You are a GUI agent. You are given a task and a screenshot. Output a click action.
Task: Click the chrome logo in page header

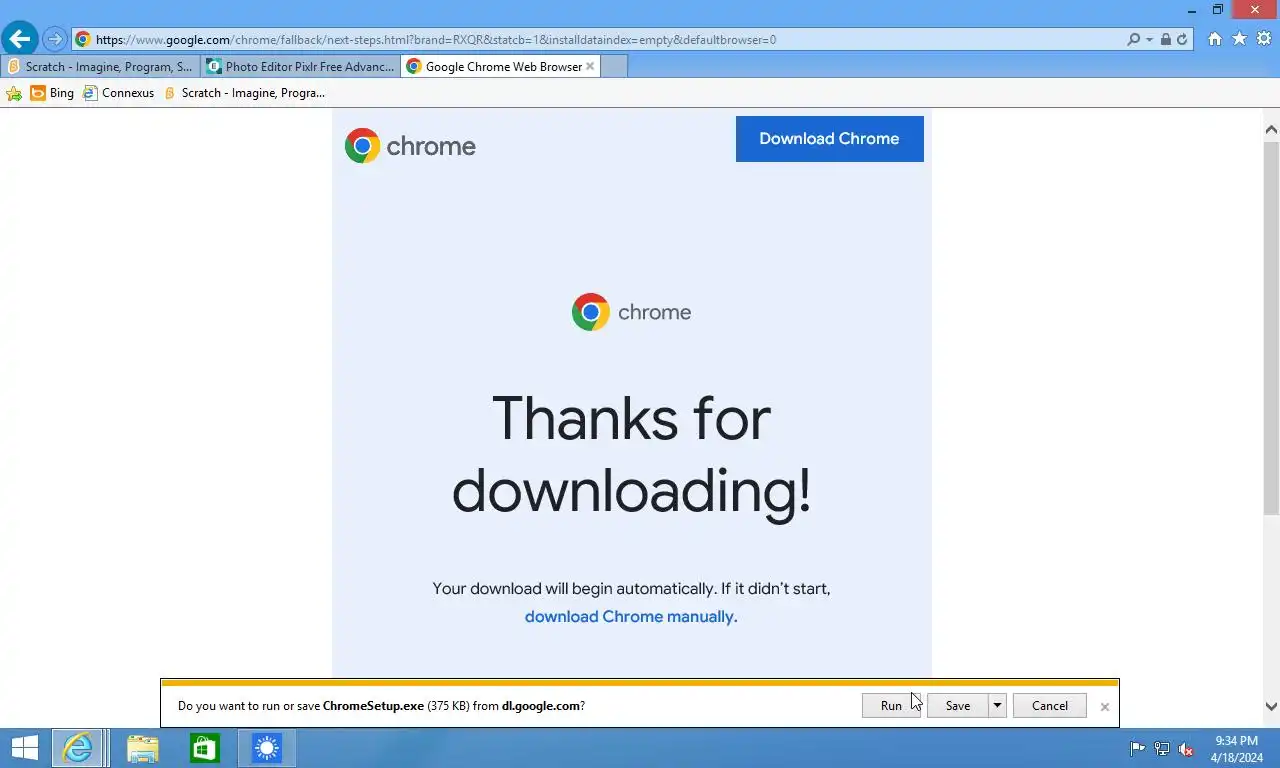tap(410, 146)
